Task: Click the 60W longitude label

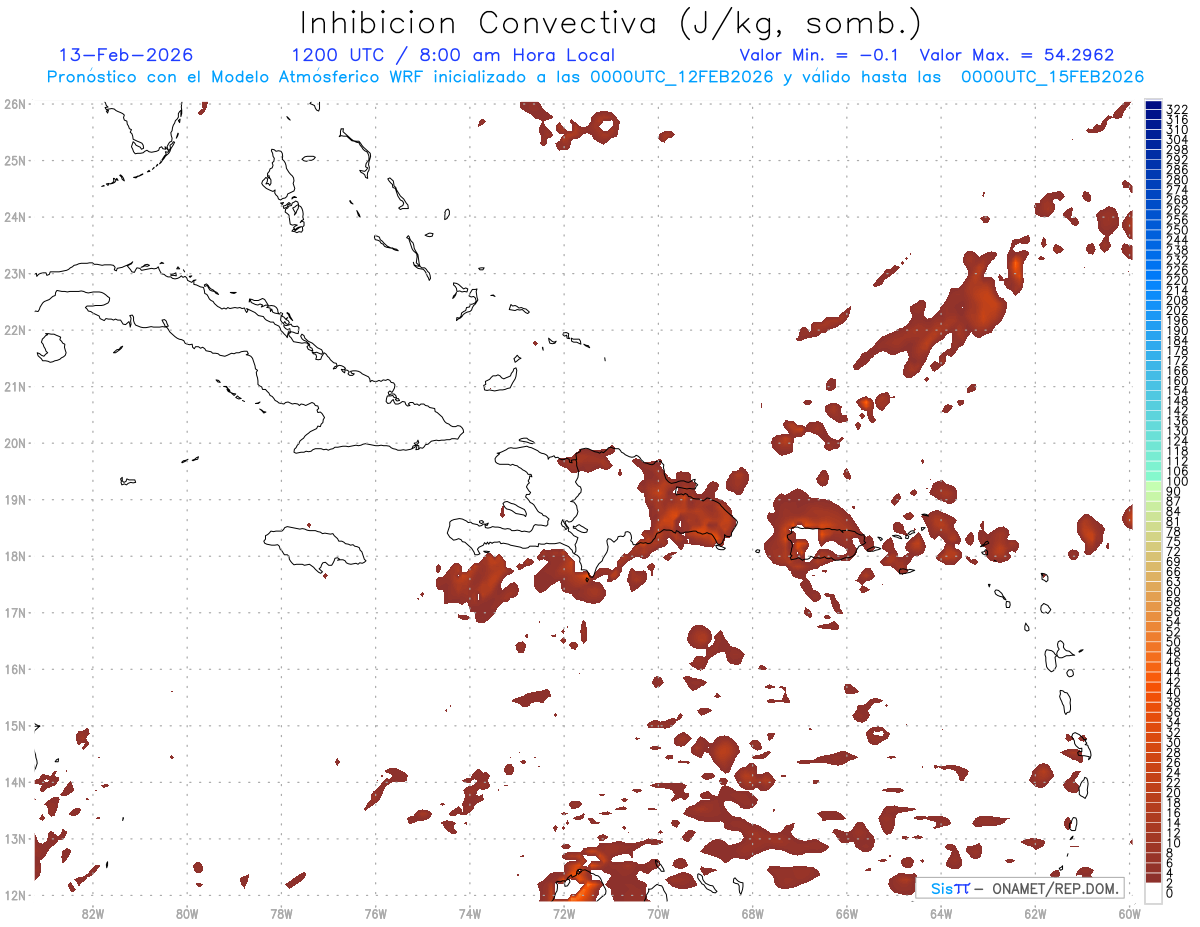Action: [x=1129, y=912]
